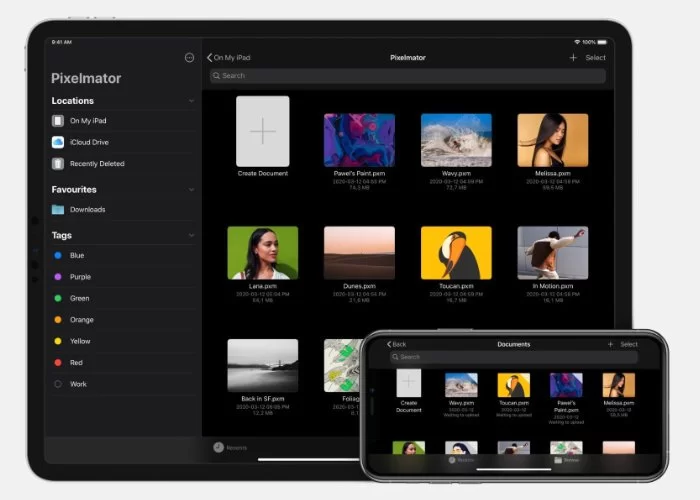Open the partially hidden Foliage thumbnail on iPad
The image size is (700, 500).
[343, 365]
